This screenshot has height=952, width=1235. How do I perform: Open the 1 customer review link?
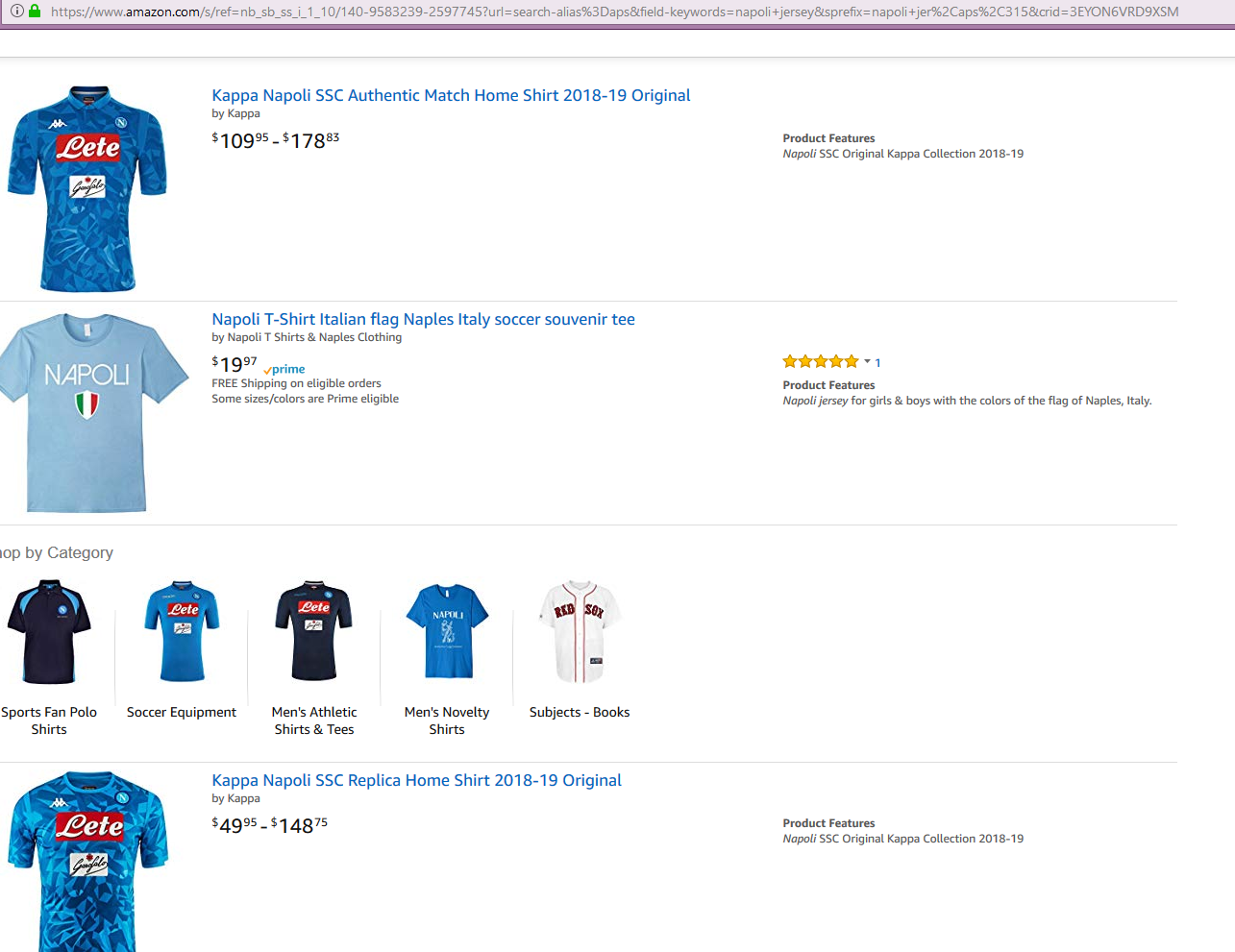coord(877,363)
